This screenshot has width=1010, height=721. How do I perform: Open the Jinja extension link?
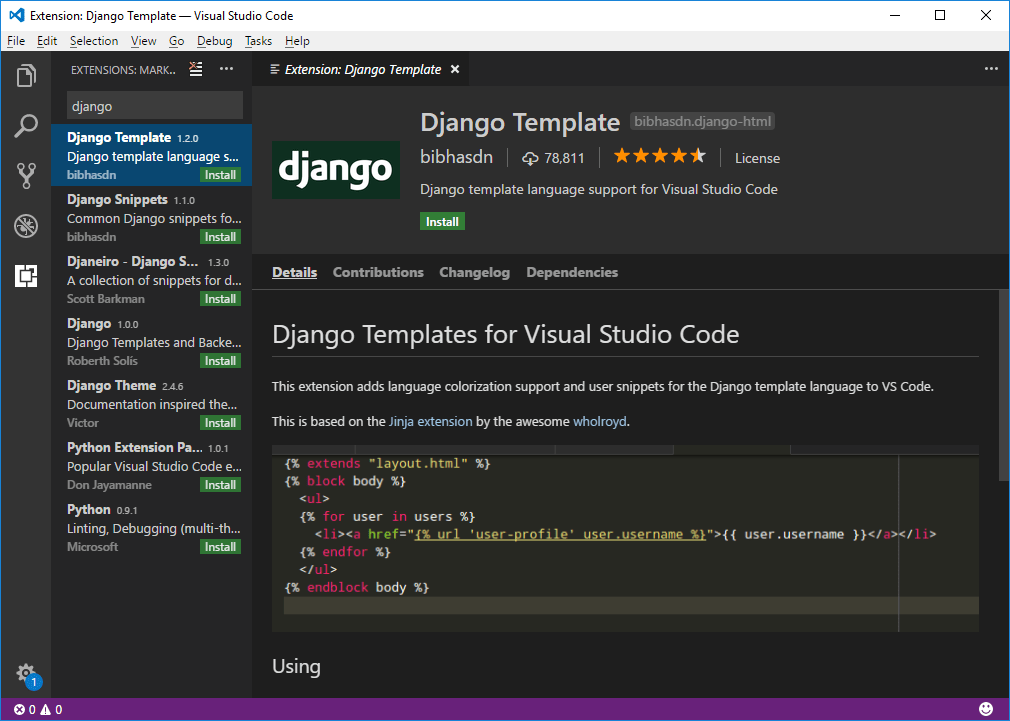[x=430, y=421]
